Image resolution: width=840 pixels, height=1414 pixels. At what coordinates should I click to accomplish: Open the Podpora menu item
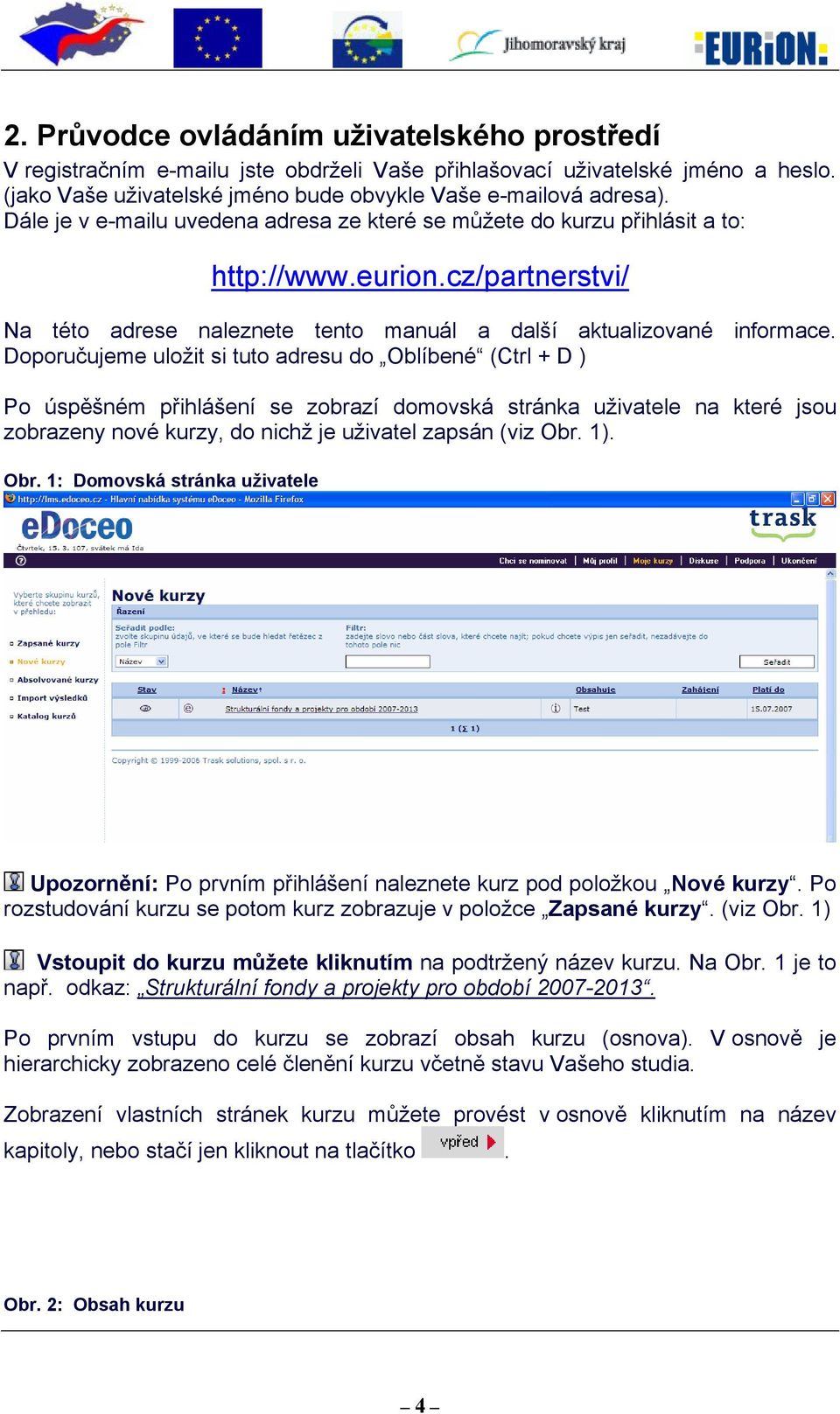point(750,561)
